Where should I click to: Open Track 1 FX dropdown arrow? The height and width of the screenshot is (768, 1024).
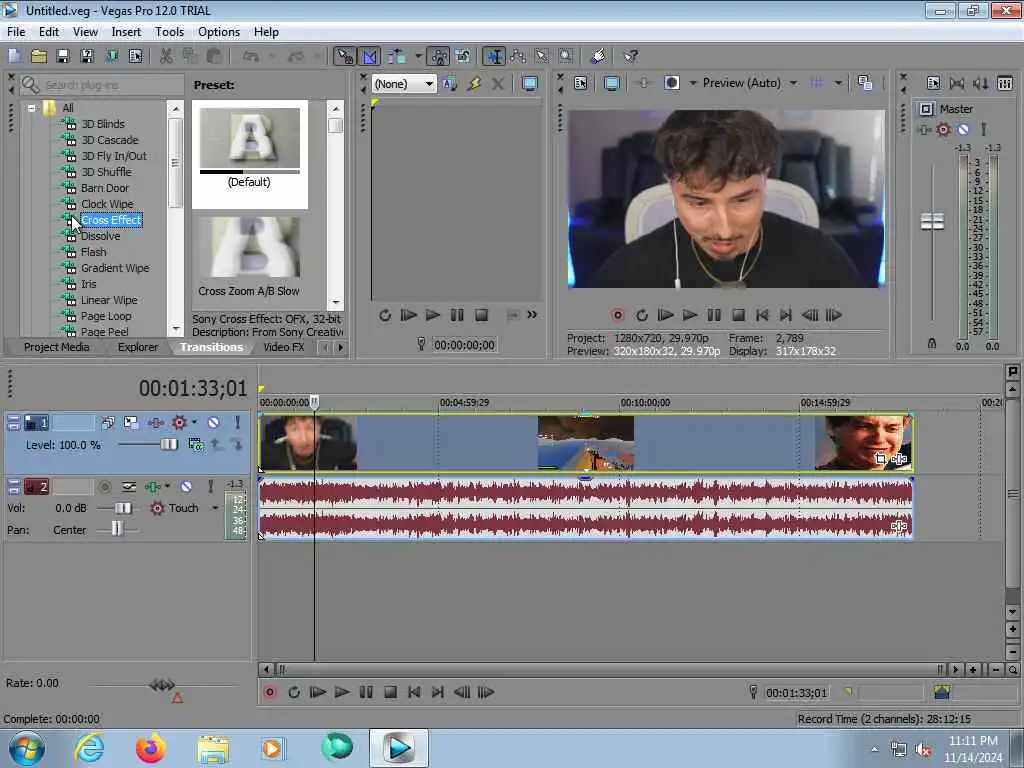point(194,423)
